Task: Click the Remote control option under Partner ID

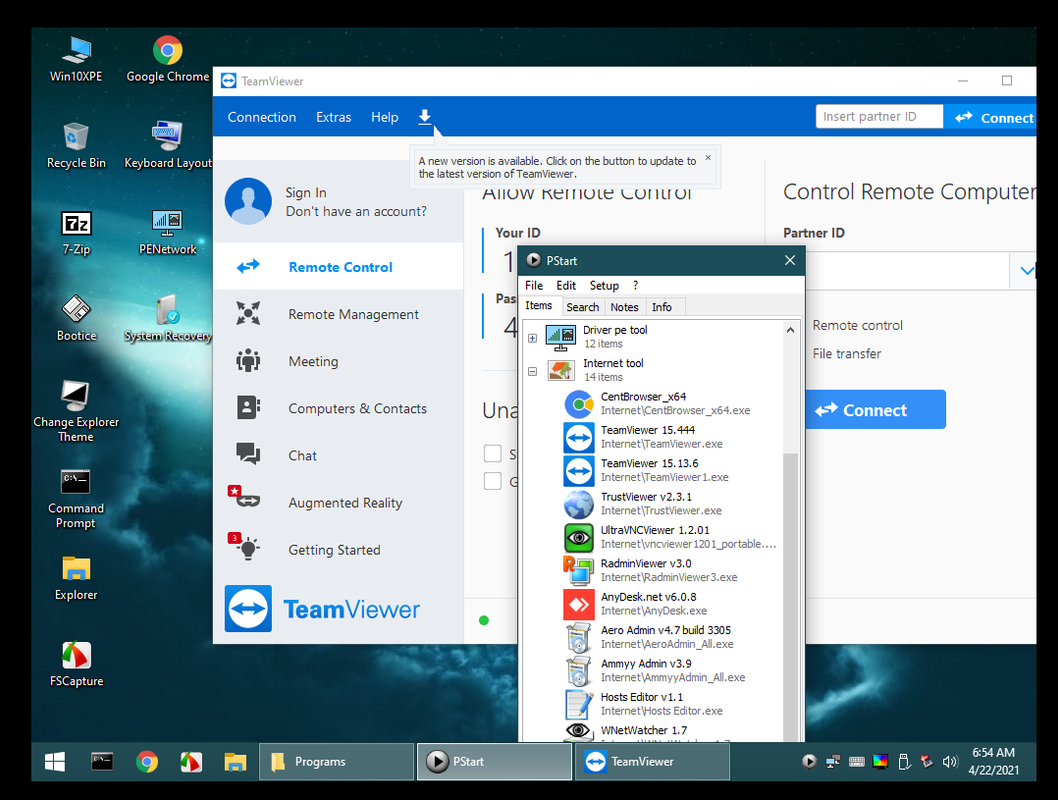Action: point(857,325)
